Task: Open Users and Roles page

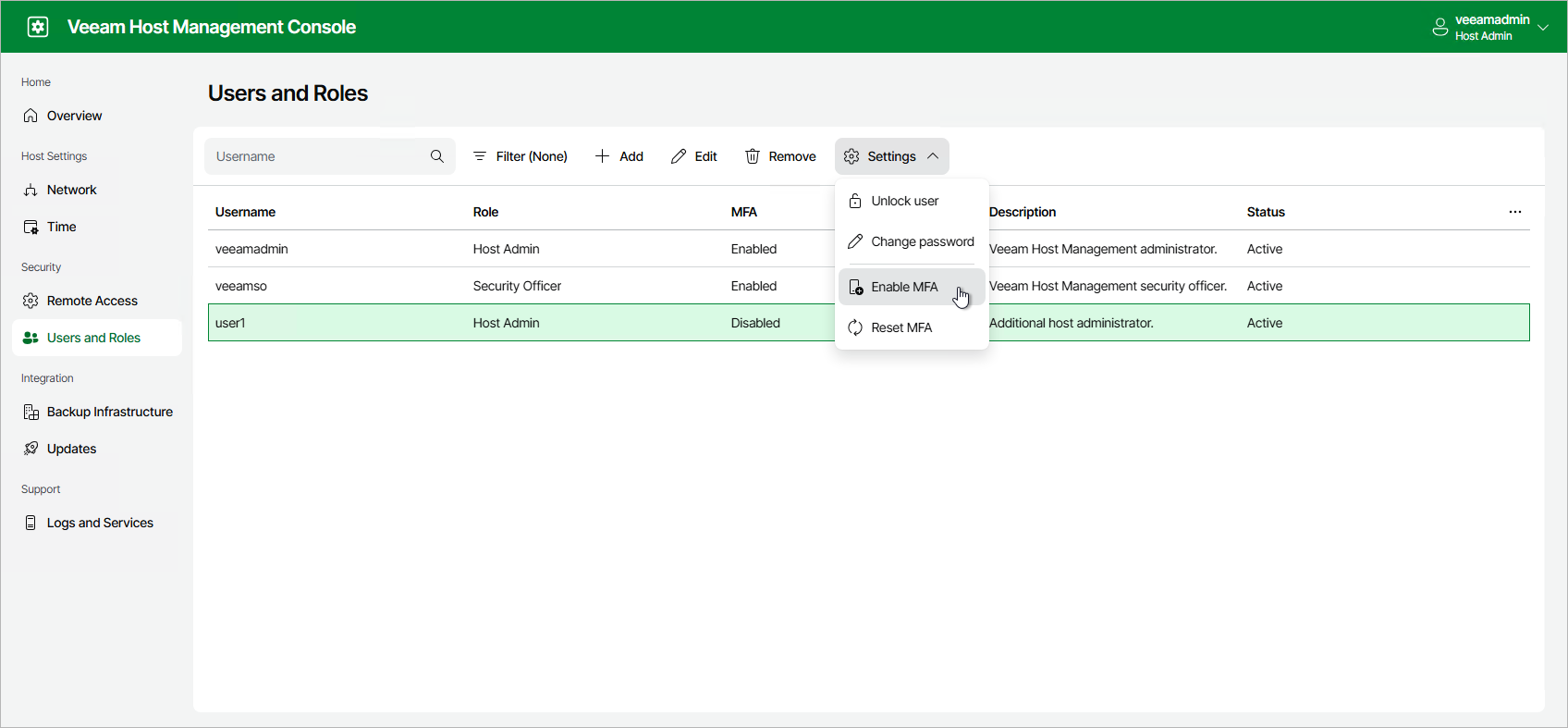Action: [97, 338]
